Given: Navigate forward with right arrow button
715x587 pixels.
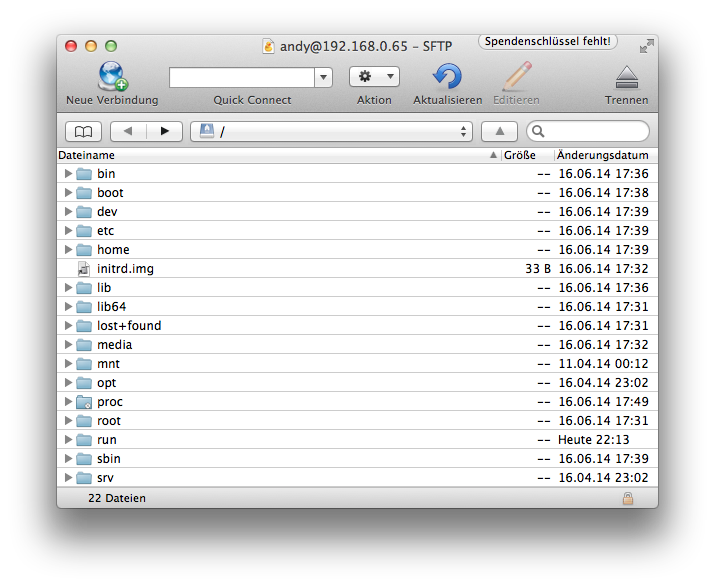Looking at the screenshot, I should pyautogui.click(x=164, y=131).
